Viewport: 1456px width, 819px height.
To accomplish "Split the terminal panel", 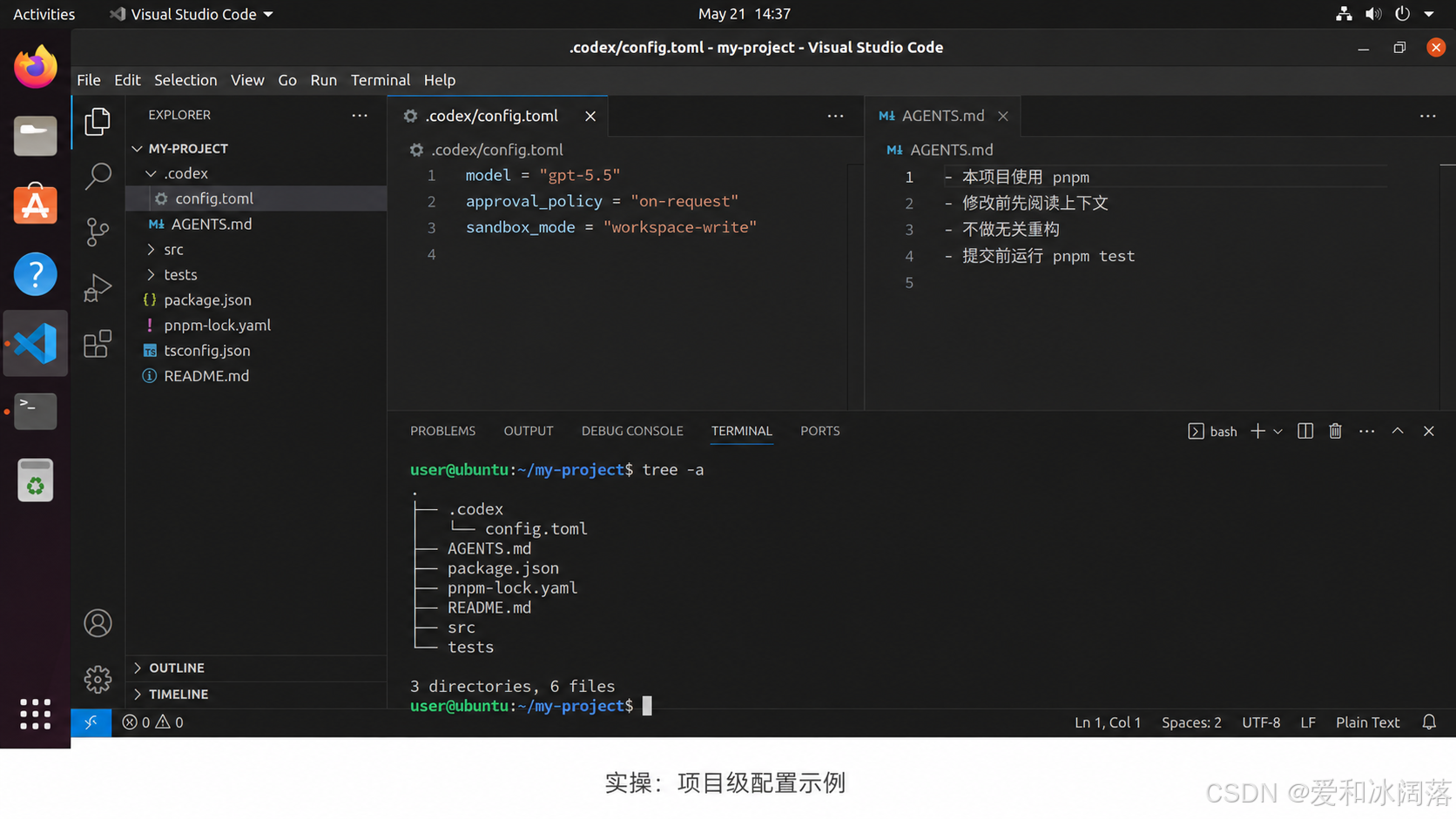I will pyautogui.click(x=1304, y=432).
